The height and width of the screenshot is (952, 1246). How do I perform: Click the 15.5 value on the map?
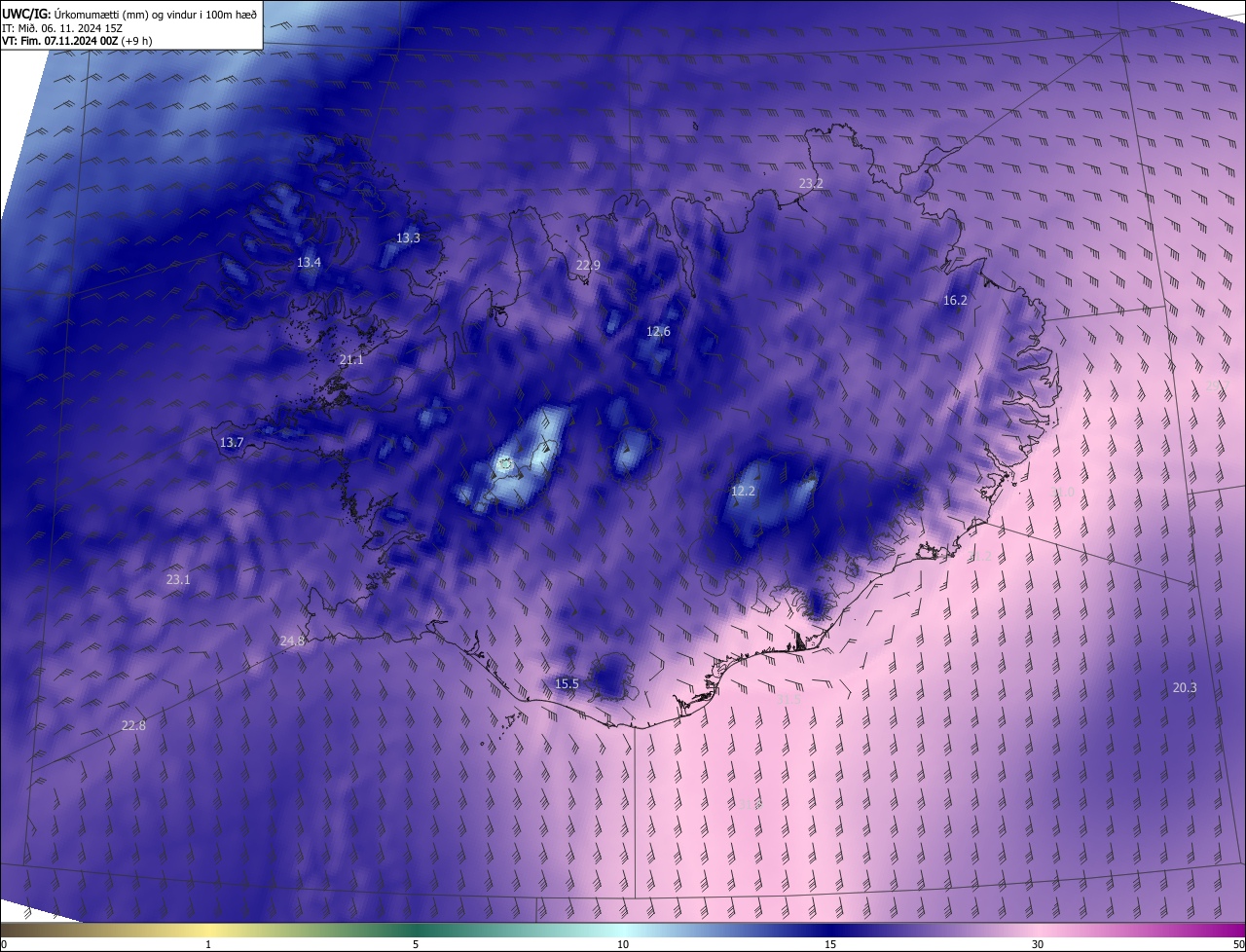567,683
